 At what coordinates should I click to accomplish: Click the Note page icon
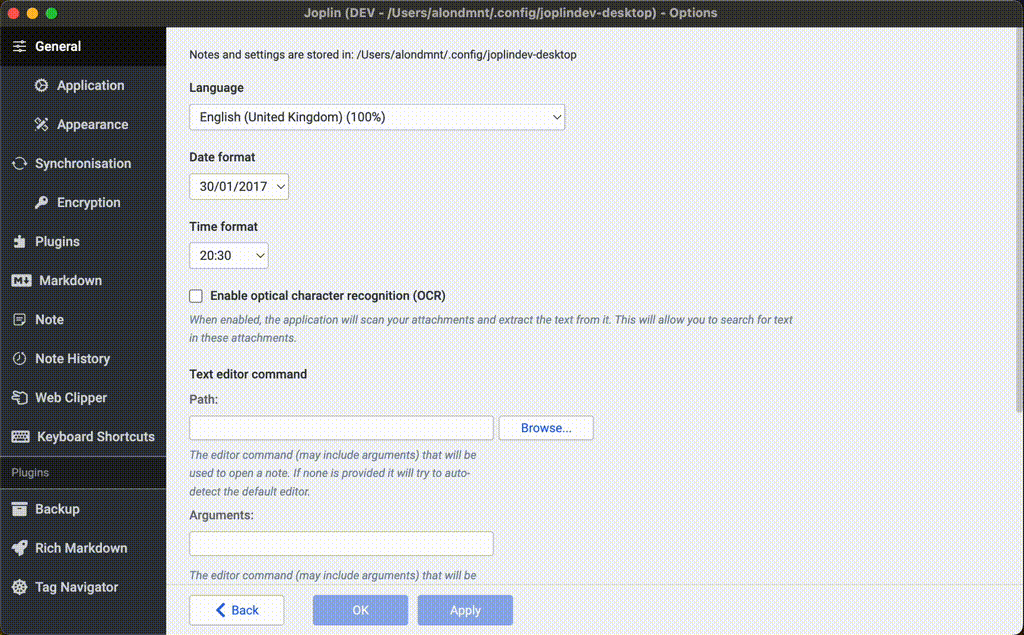click(x=20, y=319)
